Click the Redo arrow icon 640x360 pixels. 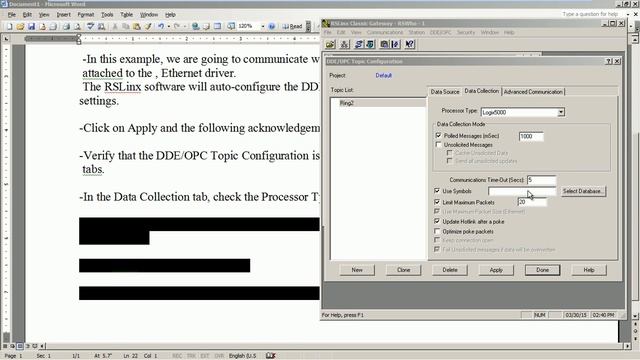point(176,26)
